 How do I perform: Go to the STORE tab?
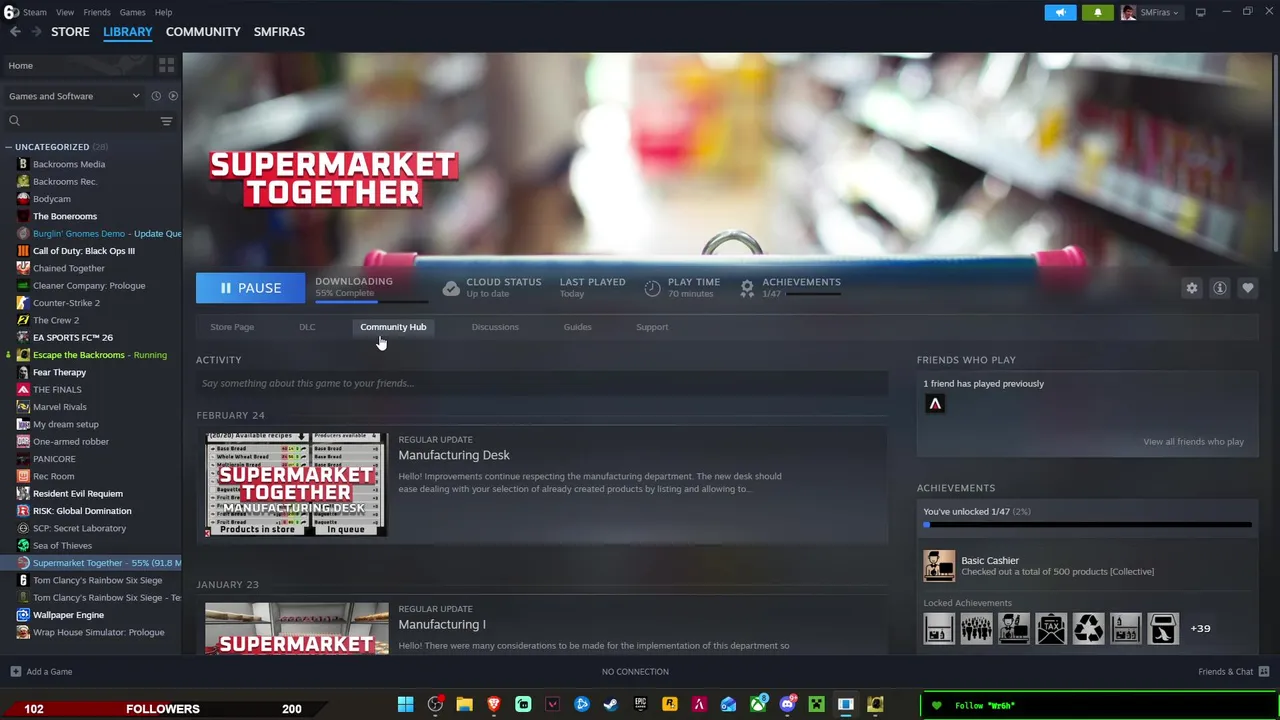pos(70,32)
